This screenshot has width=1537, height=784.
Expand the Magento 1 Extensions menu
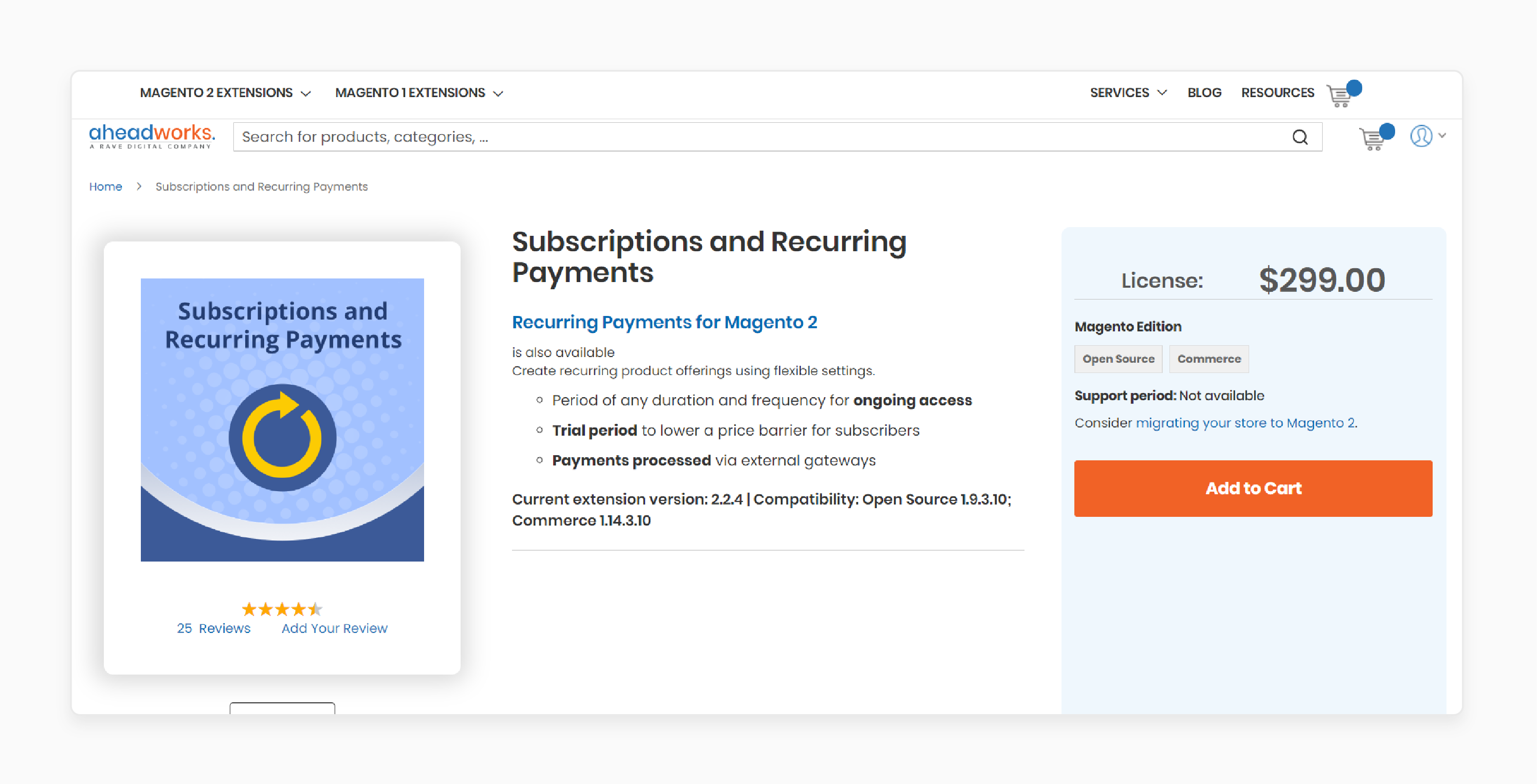[x=419, y=93]
